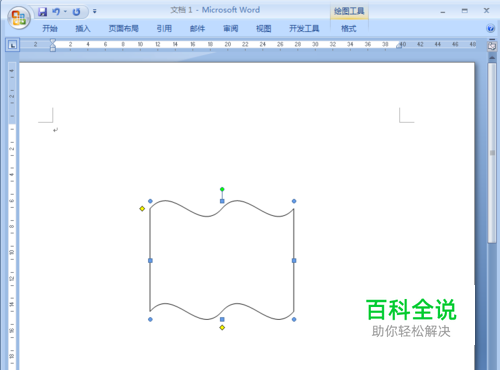Select the 引用 tab

164,29
